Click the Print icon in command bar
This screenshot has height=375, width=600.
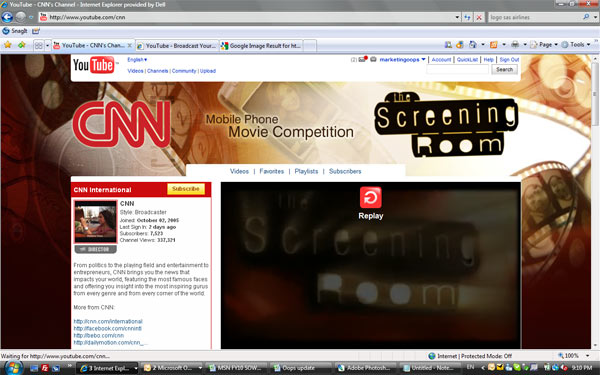coord(515,45)
